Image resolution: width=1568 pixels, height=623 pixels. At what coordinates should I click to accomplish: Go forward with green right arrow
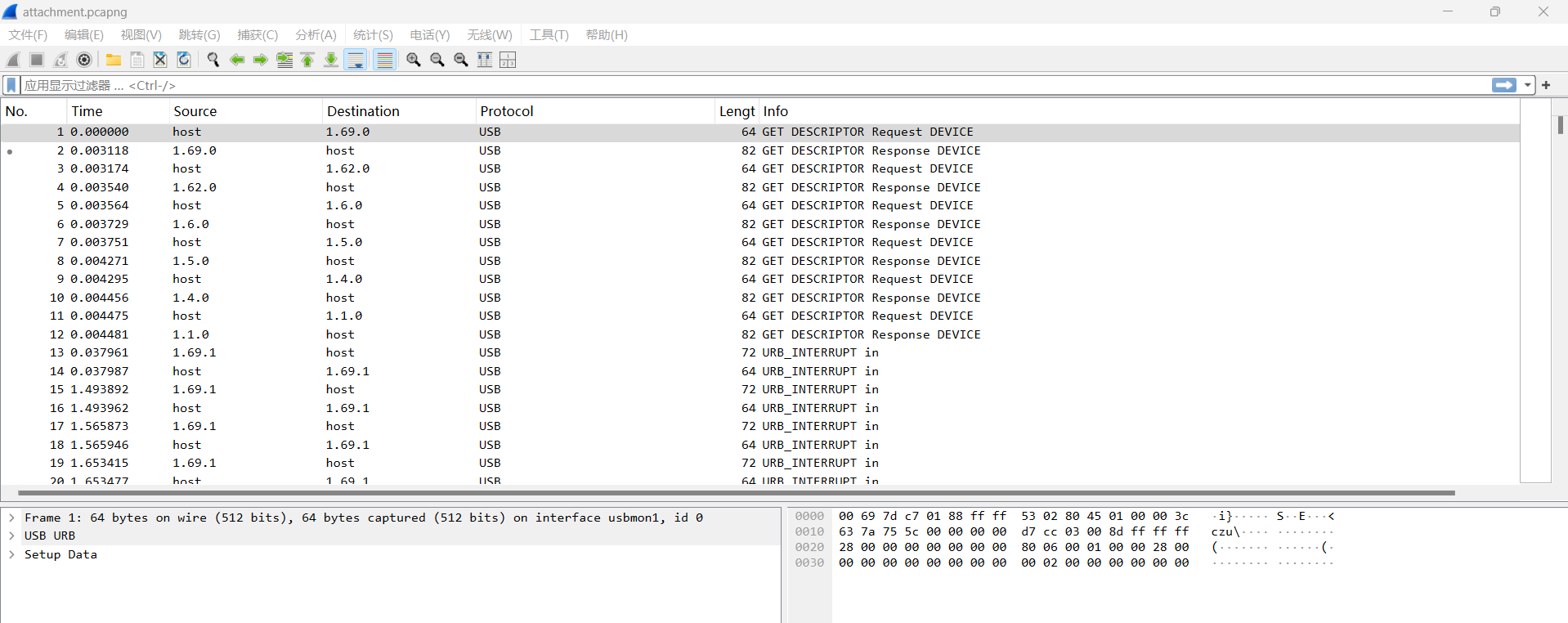(261, 60)
